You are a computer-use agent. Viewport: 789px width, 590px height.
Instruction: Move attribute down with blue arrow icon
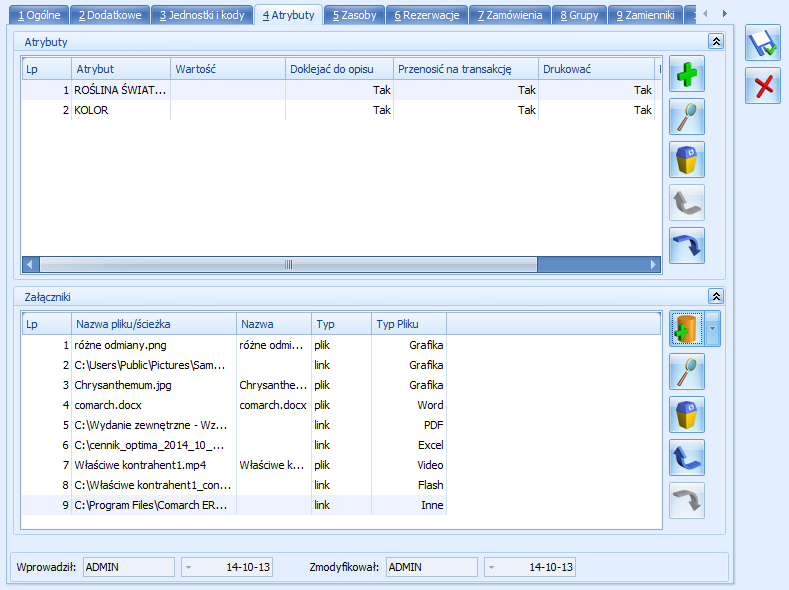pos(687,246)
